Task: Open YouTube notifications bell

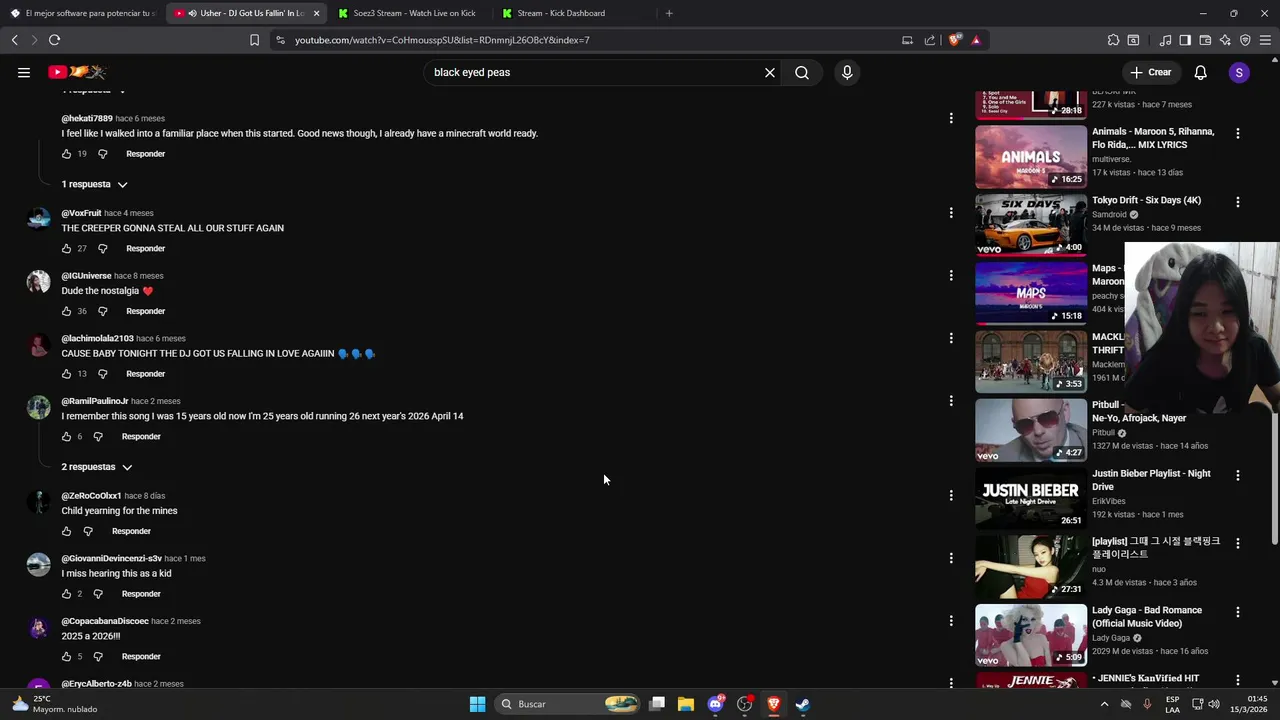Action: 1201,72
